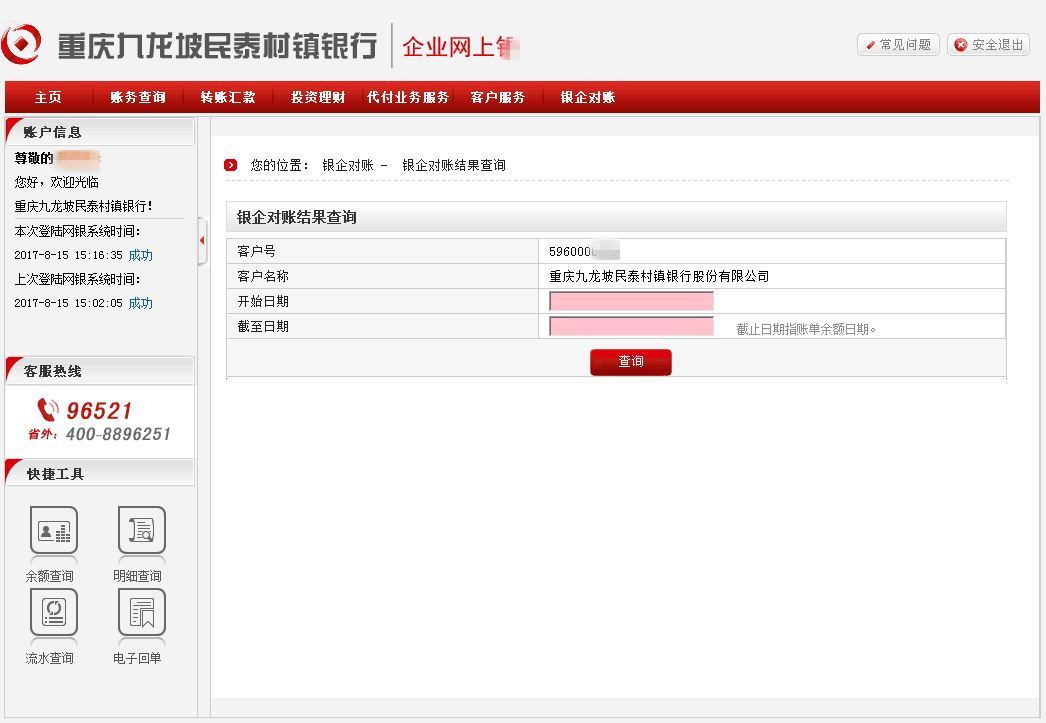The width and height of the screenshot is (1046, 723).
Task: Open the 银企对账 menu
Action: coord(588,97)
